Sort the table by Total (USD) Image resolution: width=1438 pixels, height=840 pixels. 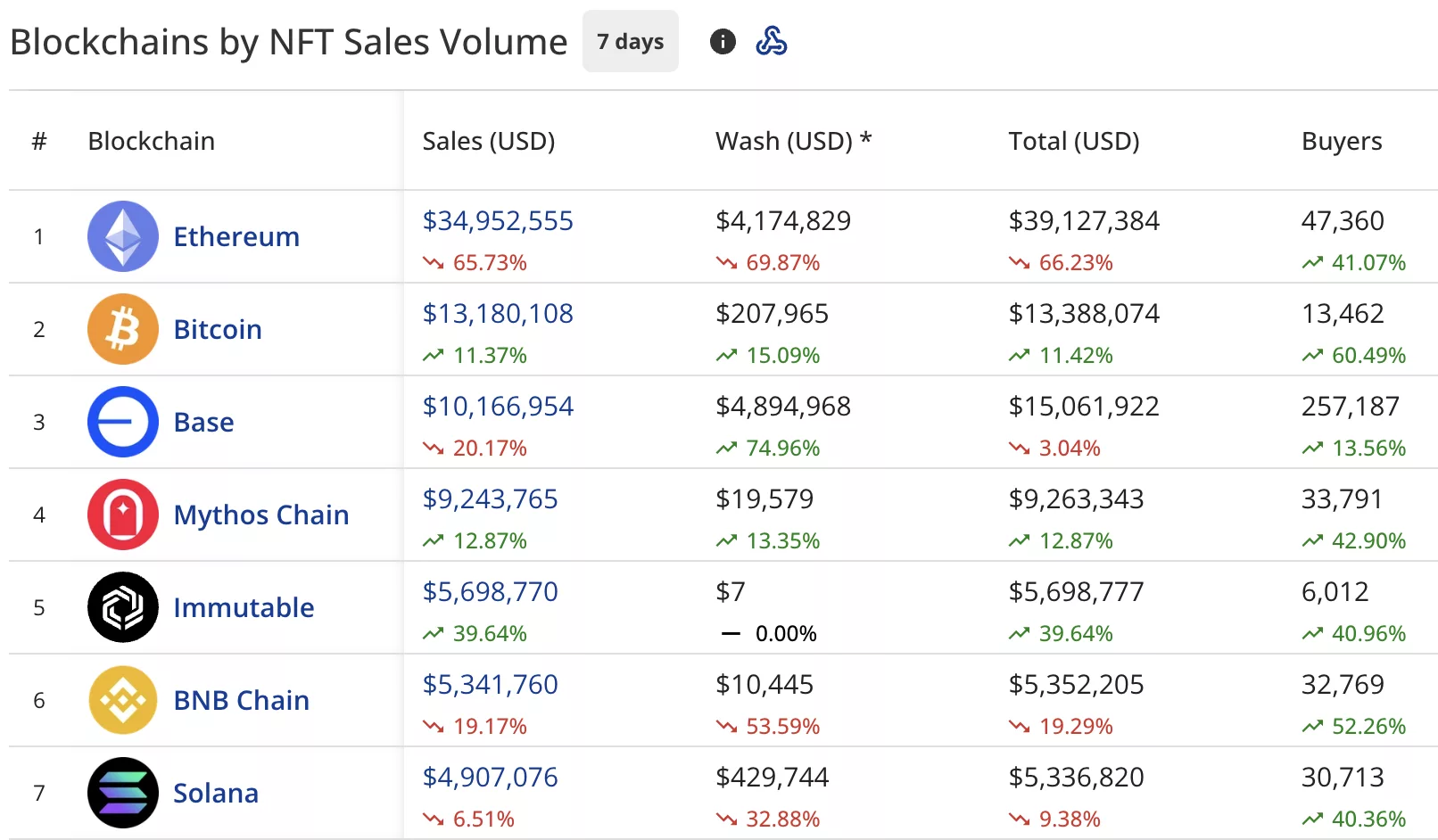click(1074, 141)
